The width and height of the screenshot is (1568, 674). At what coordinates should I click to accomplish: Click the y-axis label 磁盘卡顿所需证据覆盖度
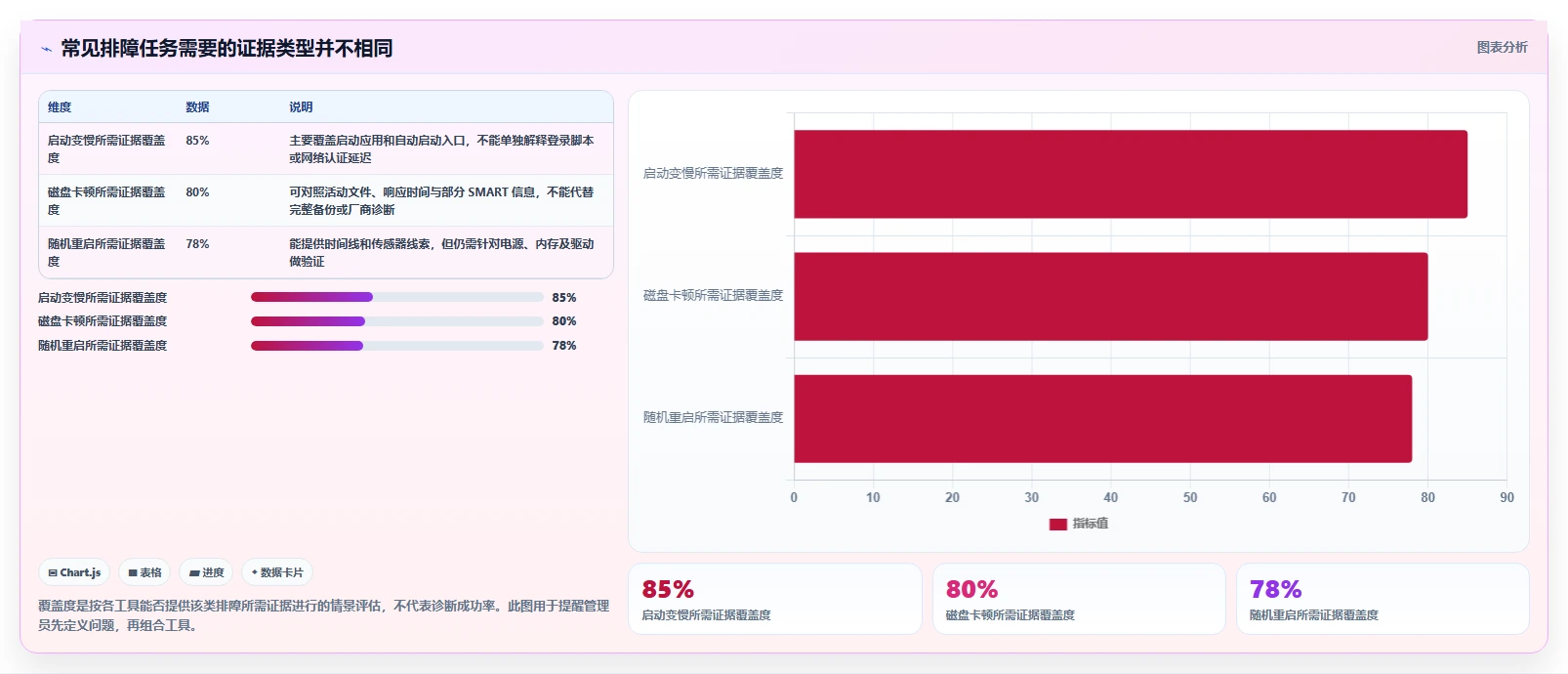713,296
